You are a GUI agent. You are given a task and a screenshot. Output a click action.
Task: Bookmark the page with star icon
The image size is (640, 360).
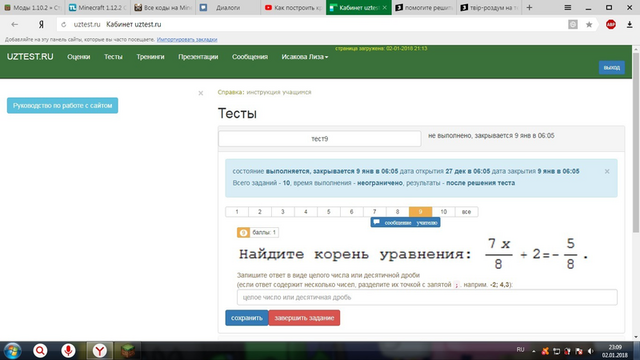(x=589, y=24)
